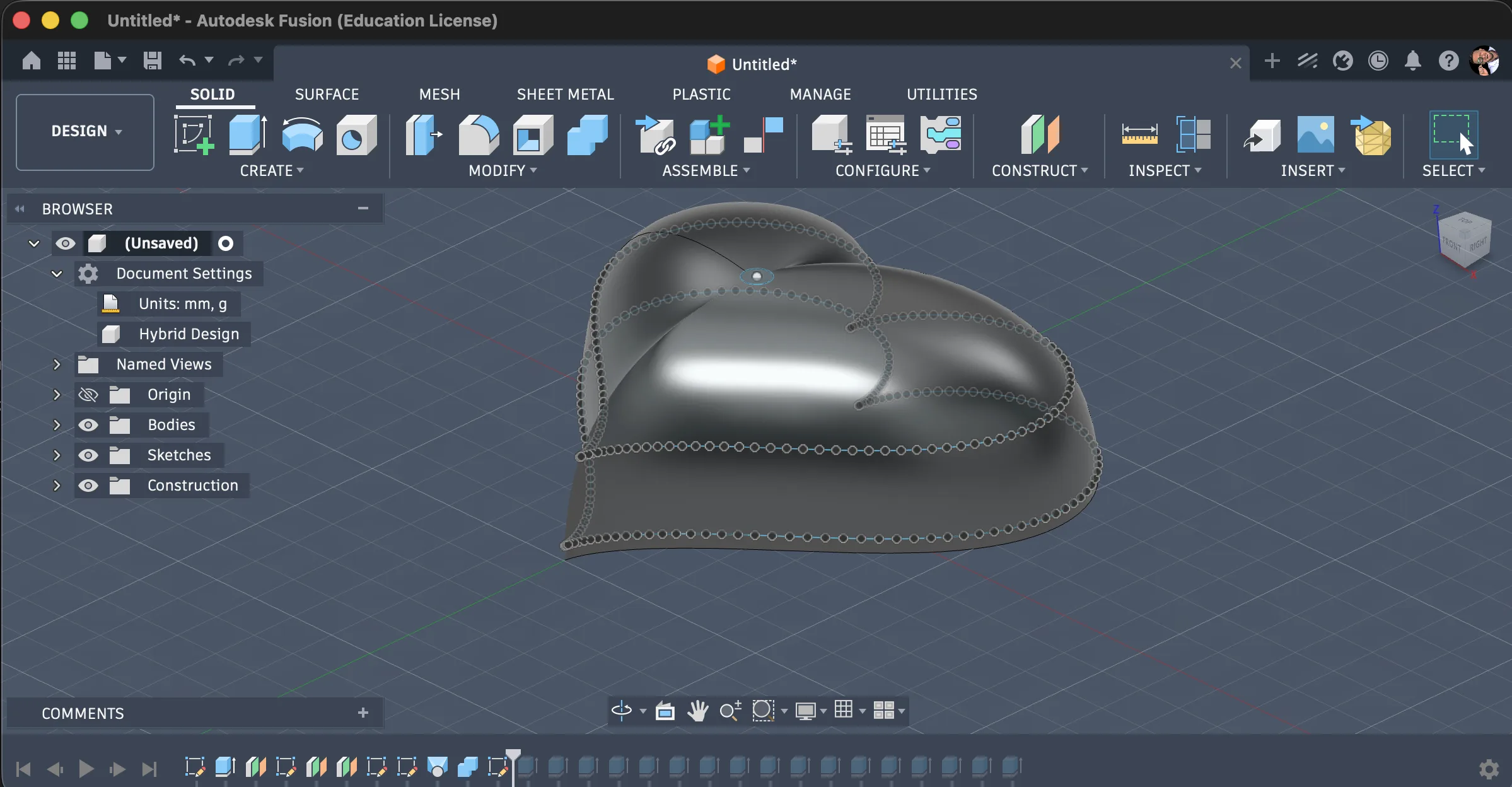Expand the Sketches folder

57,455
